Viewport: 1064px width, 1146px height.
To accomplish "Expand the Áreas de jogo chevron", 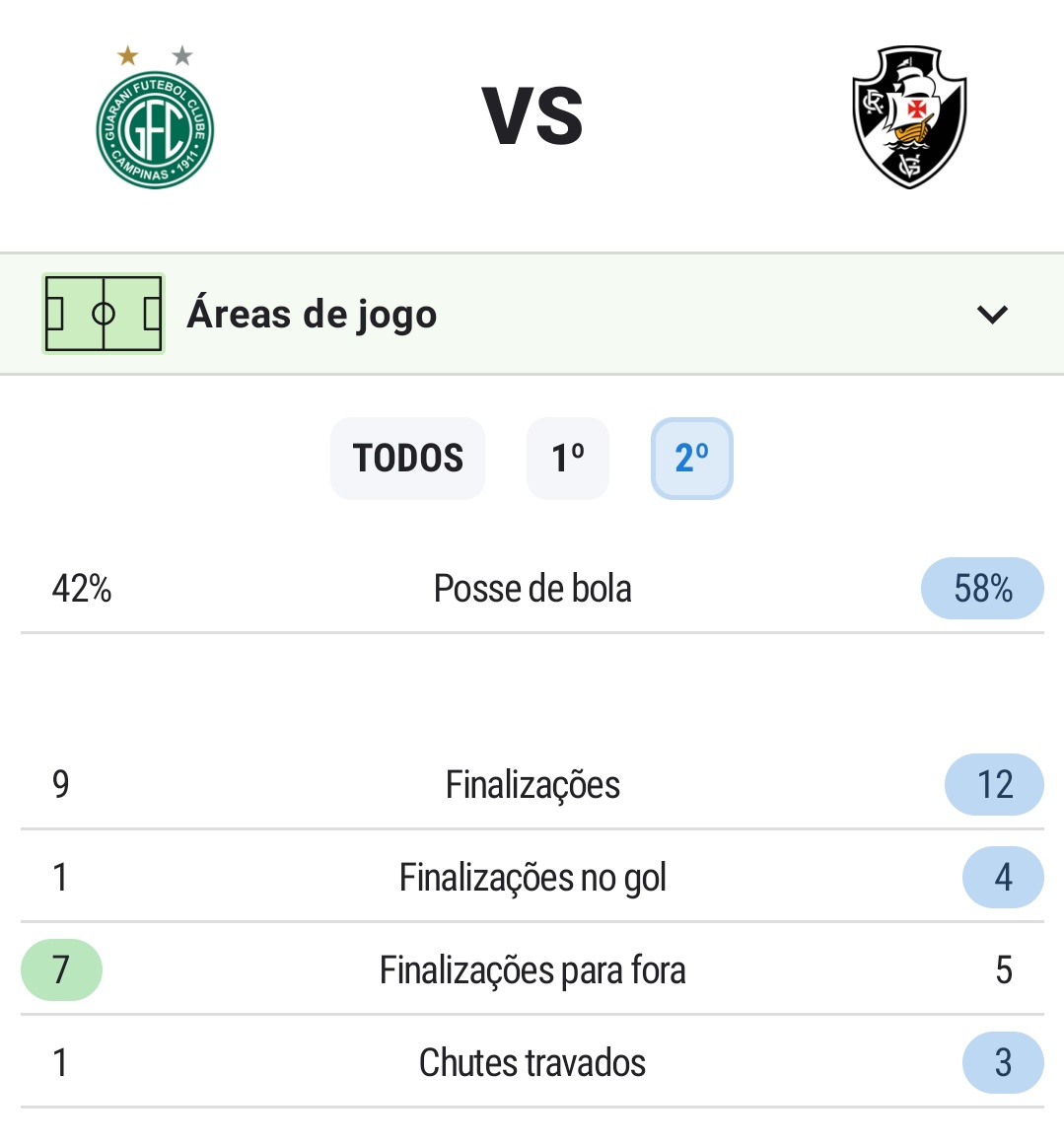I will (991, 315).
